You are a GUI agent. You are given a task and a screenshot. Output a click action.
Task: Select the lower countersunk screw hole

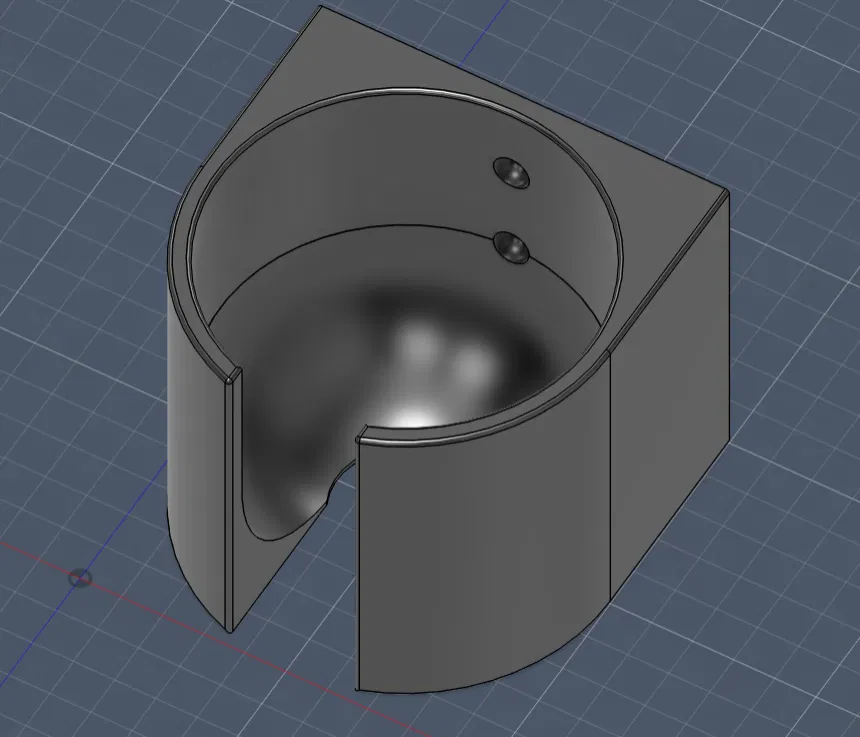(x=511, y=247)
